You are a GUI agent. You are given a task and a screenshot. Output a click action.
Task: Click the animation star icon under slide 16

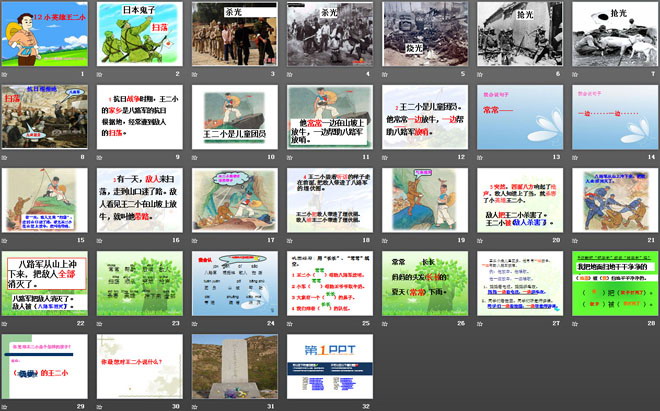[x=100, y=240]
